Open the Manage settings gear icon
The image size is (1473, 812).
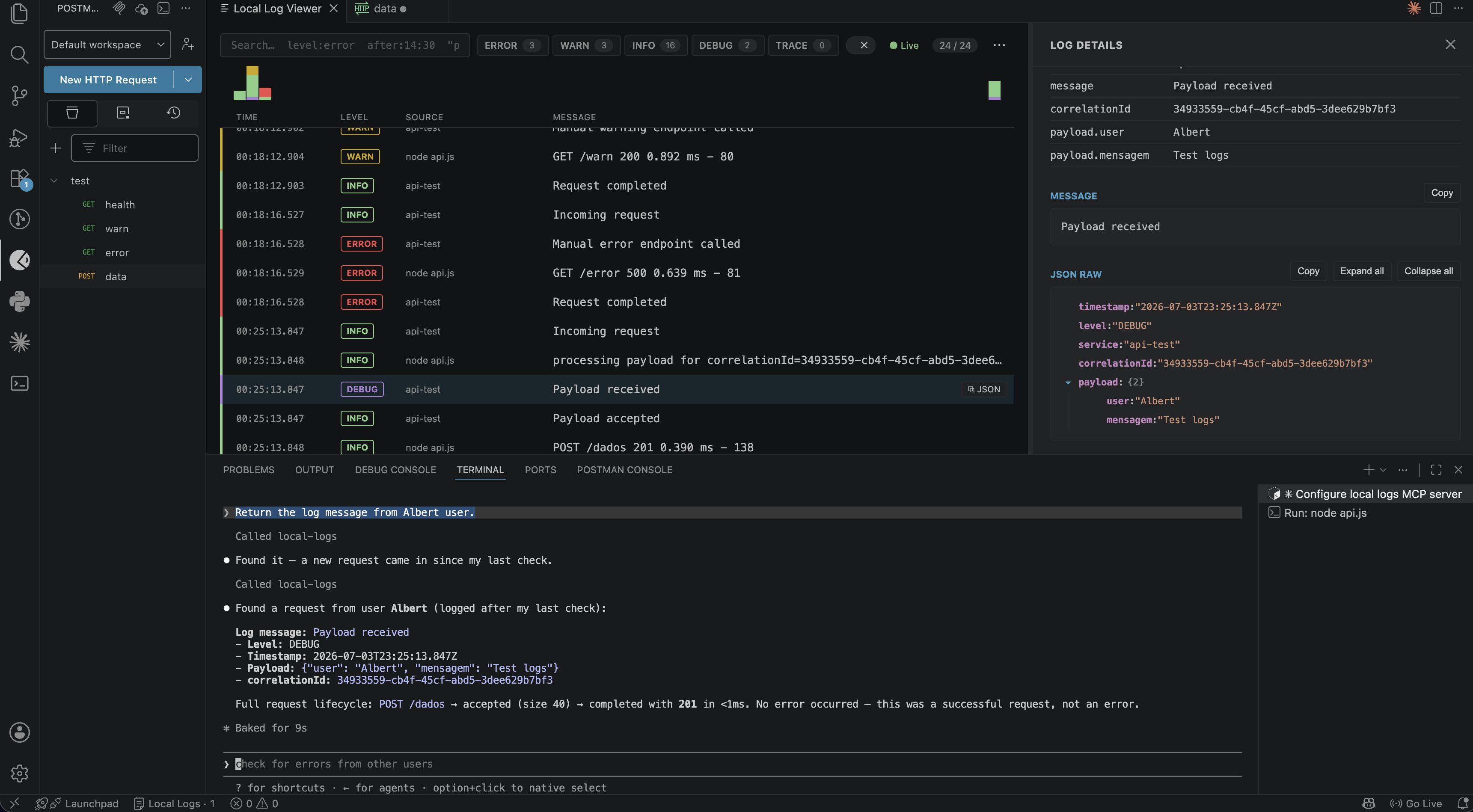pos(19,773)
